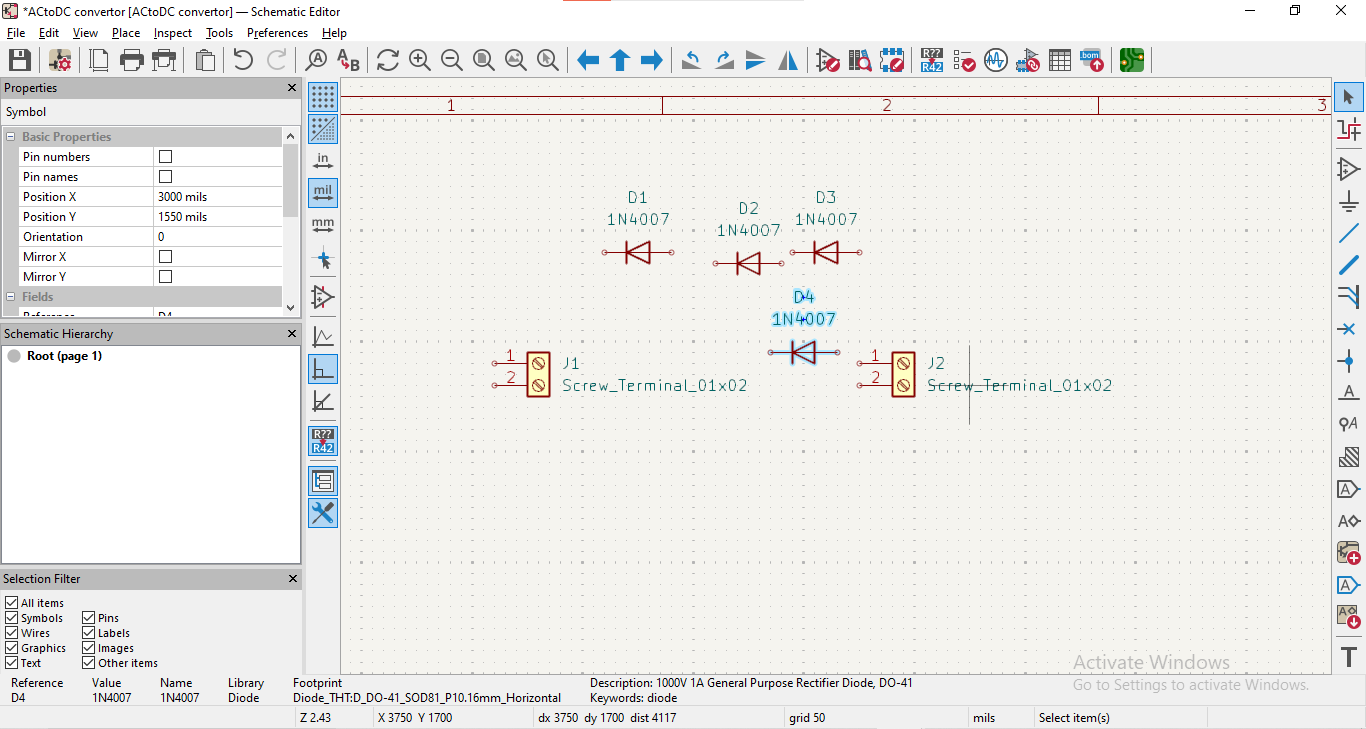Open the Find tool
This screenshot has height=729, width=1366.
(x=317, y=60)
